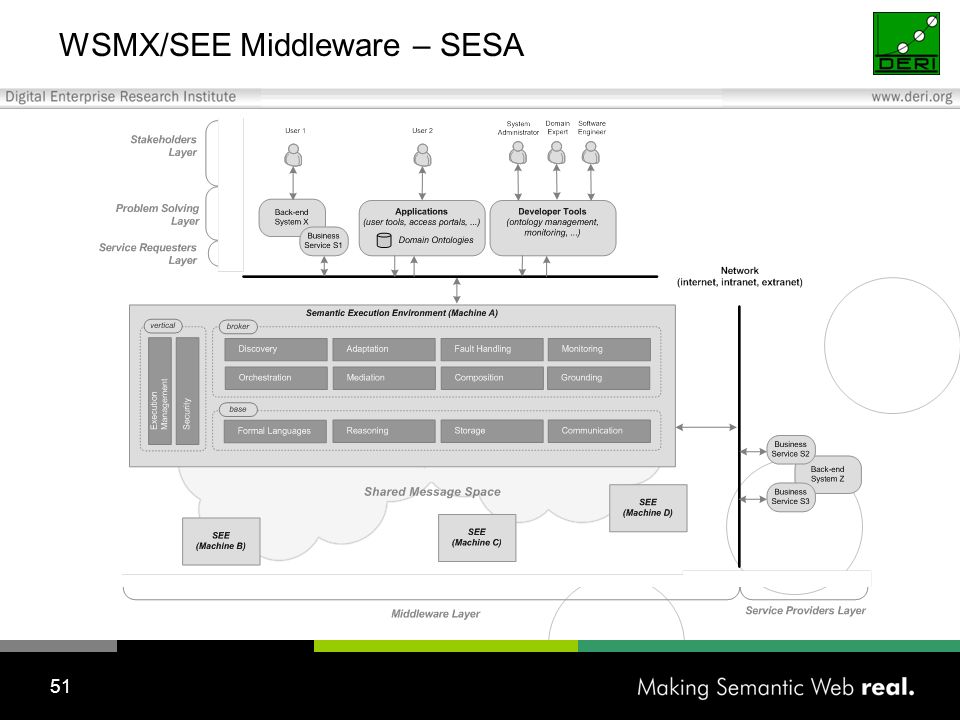960x720 pixels.
Task: Select the Mediation component box
Action: coord(384,378)
